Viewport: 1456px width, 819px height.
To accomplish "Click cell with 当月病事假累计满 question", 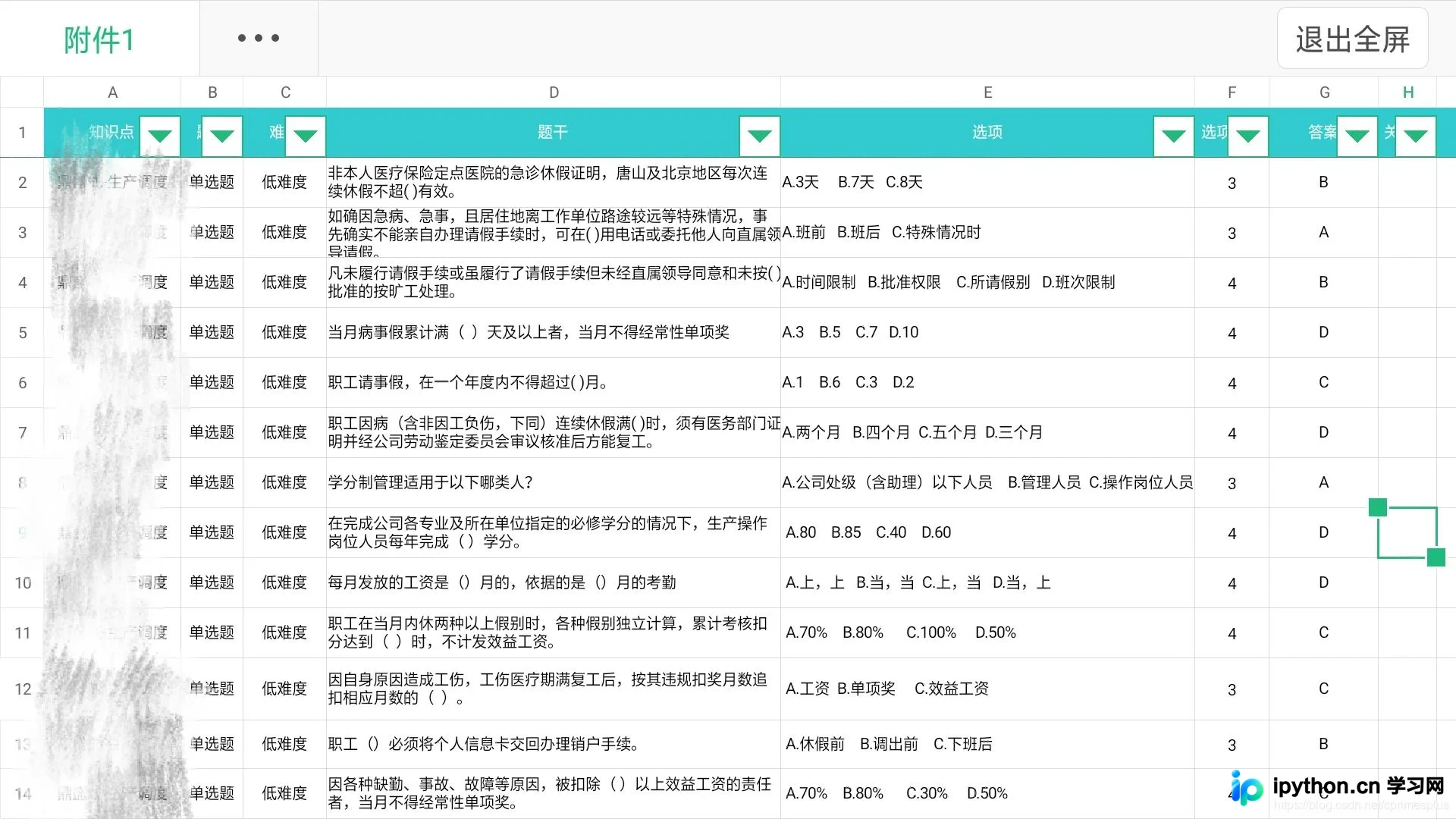I will click(x=554, y=332).
